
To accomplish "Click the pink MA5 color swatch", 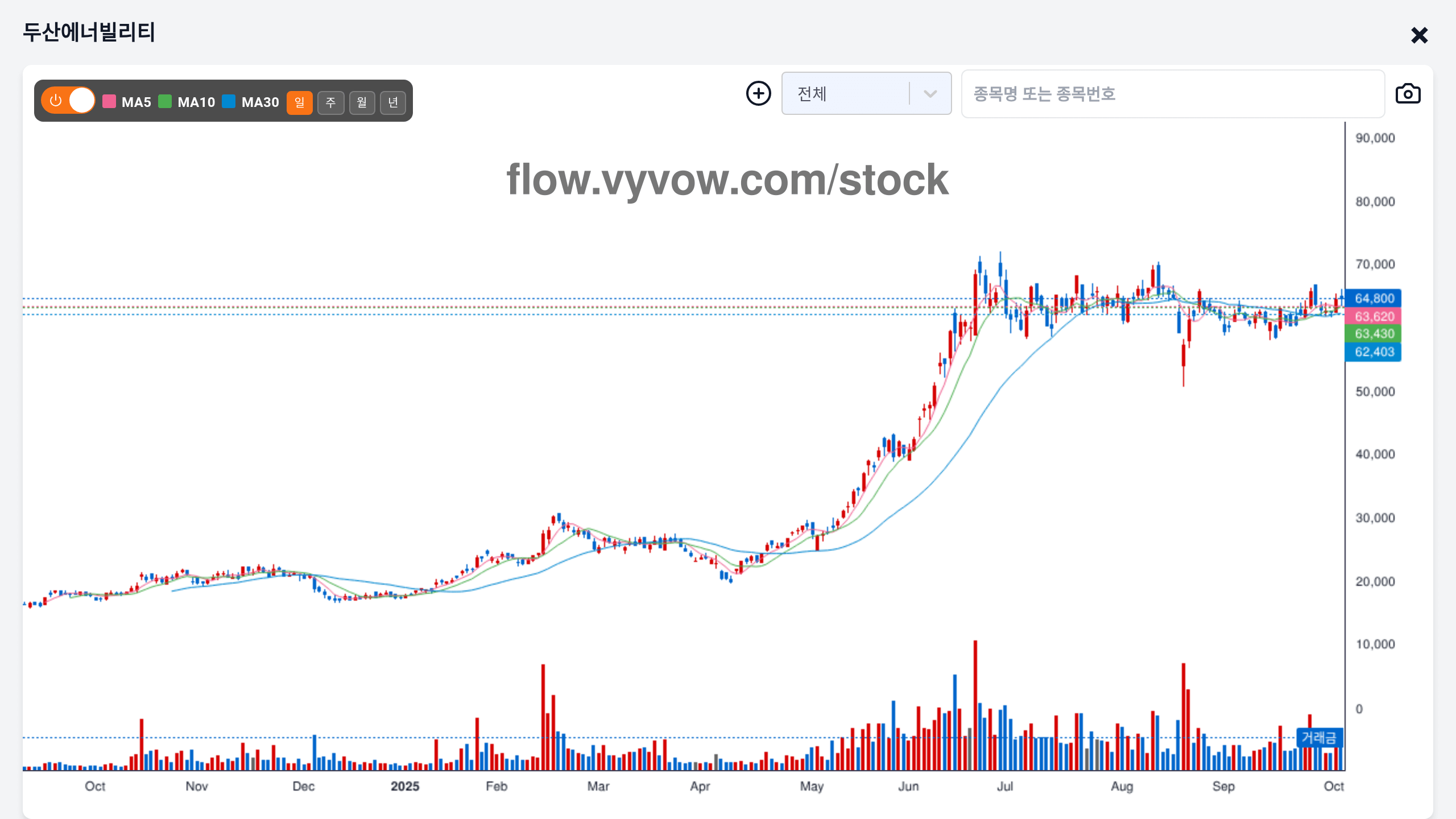I will [109, 102].
